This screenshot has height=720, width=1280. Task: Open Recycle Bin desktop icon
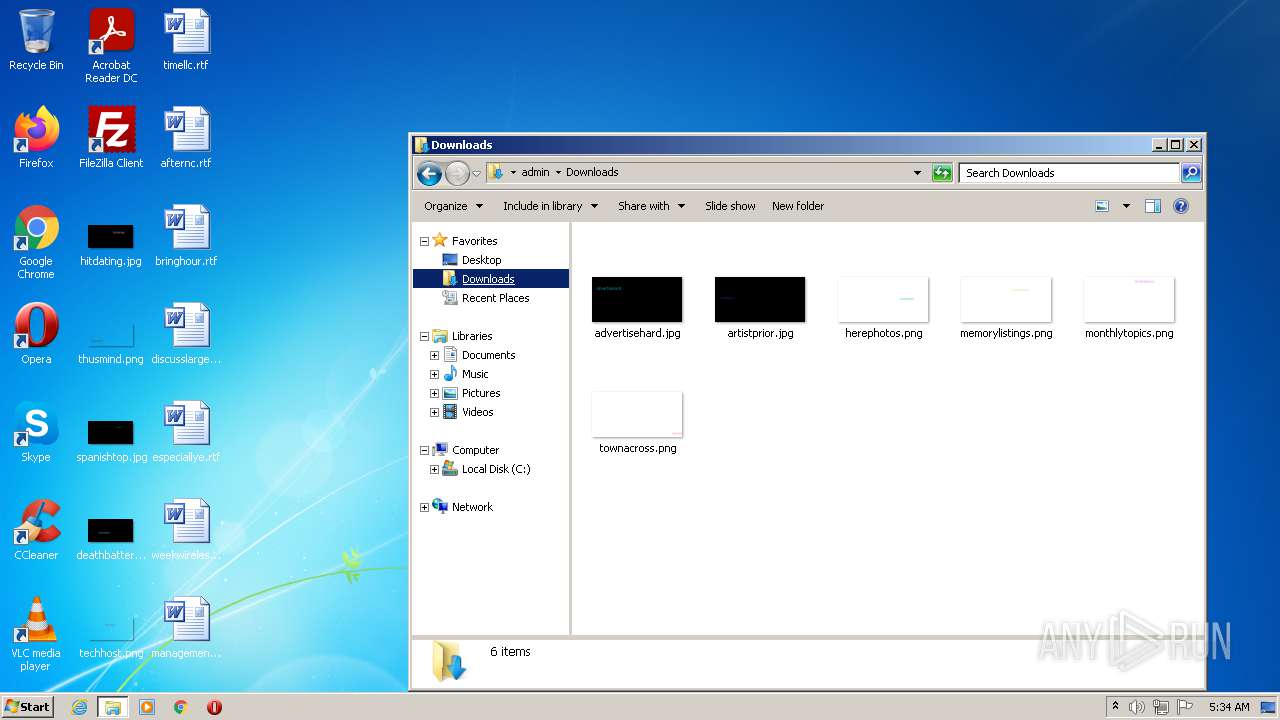click(x=36, y=40)
